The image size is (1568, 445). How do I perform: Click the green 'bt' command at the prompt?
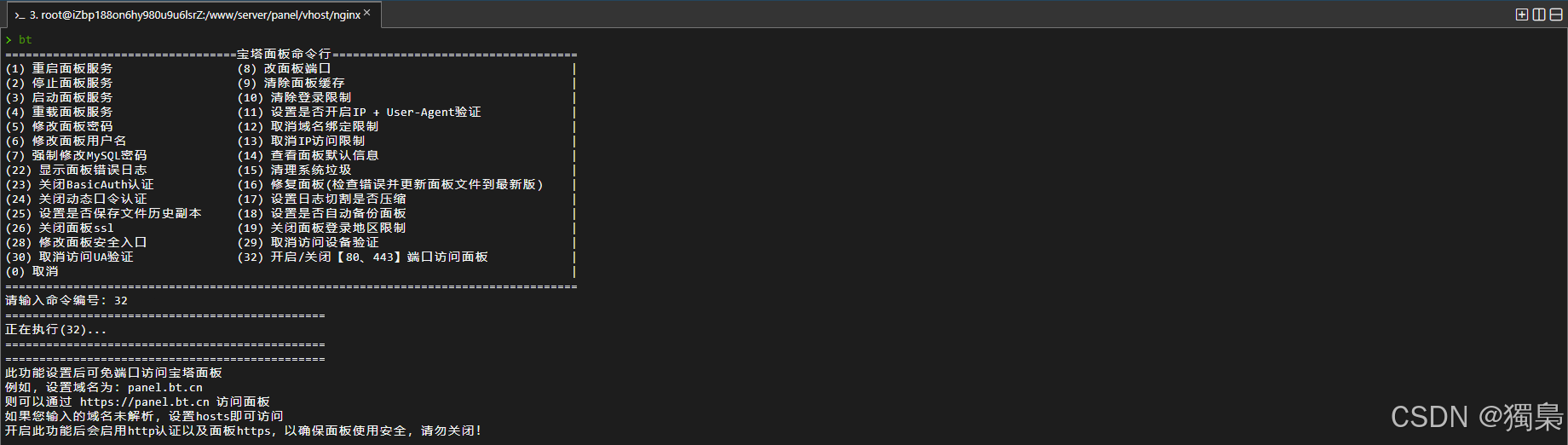[26, 39]
